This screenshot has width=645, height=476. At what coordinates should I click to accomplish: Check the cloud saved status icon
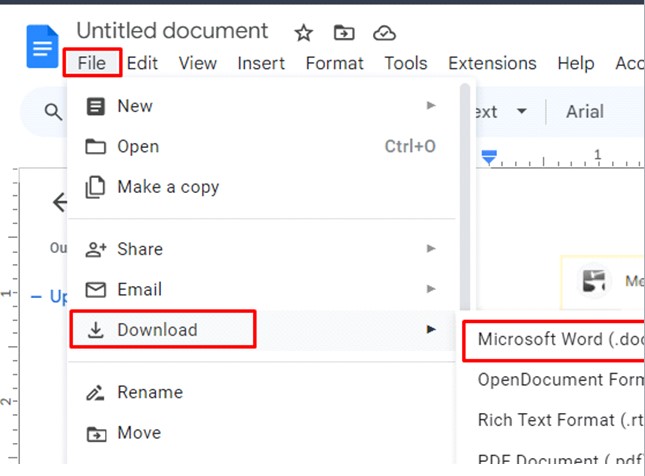[384, 33]
